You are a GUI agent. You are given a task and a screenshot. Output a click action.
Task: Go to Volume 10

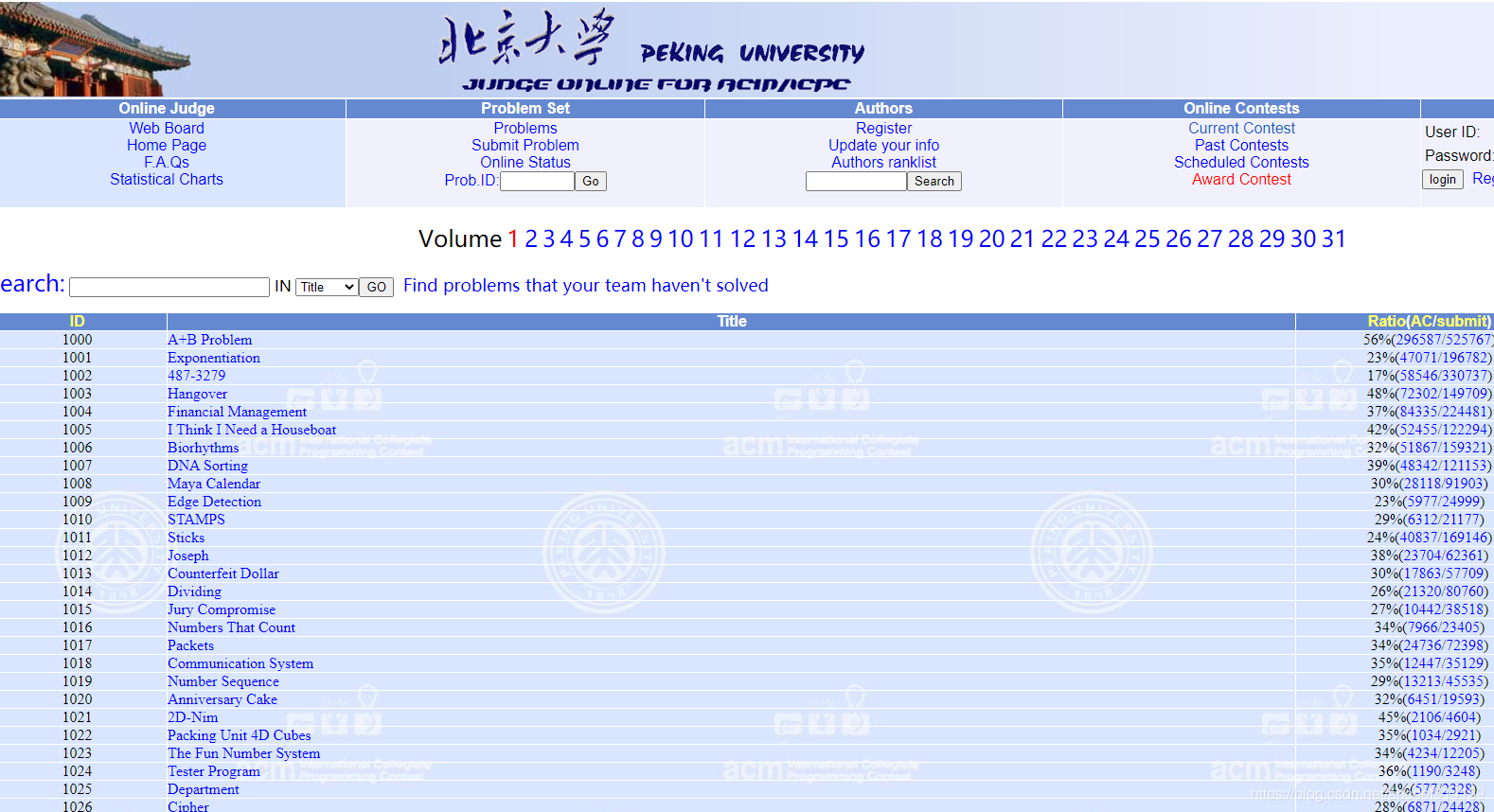click(x=681, y=238)
